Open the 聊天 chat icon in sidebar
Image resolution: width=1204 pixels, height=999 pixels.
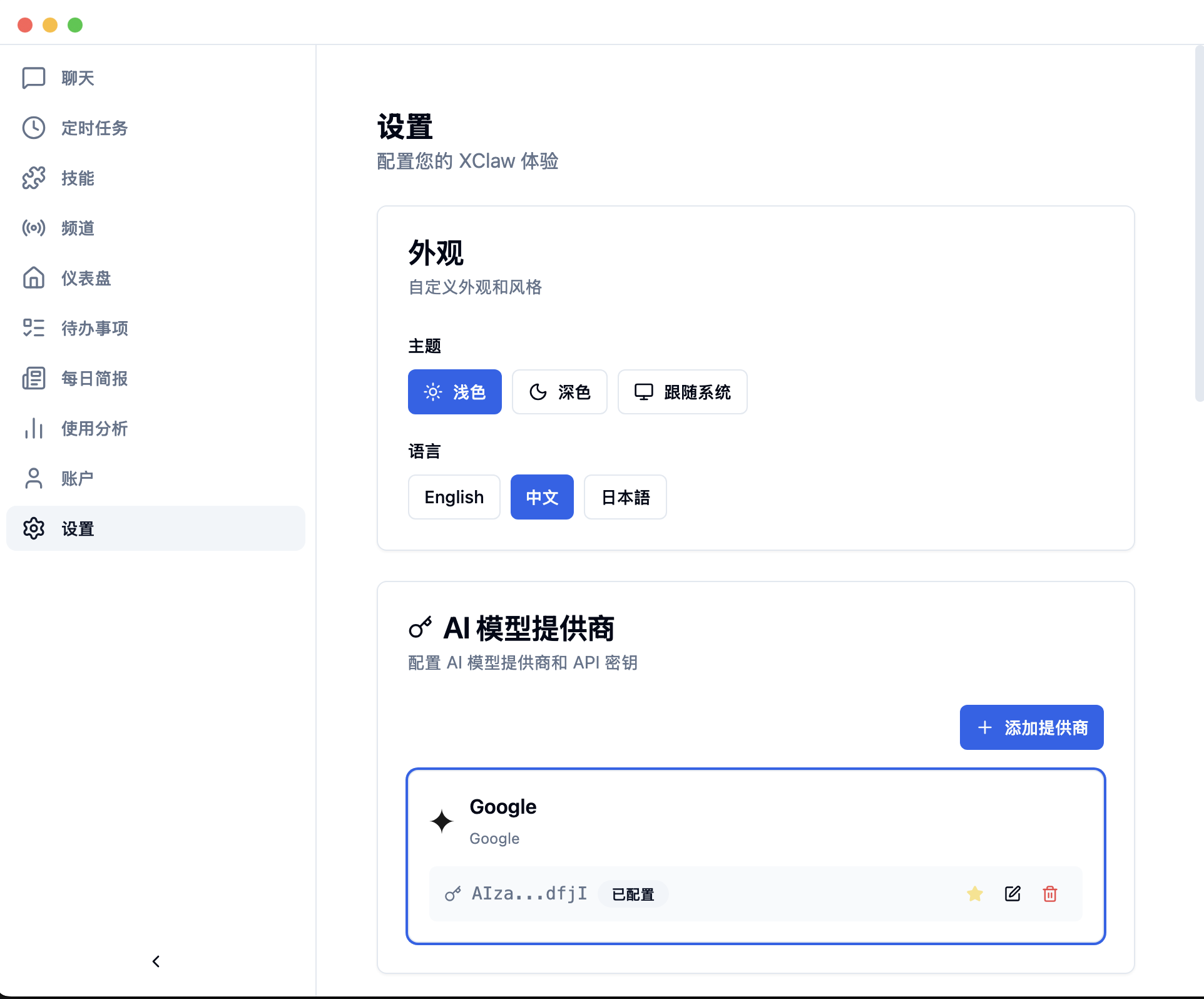click(x=33, y=78)
